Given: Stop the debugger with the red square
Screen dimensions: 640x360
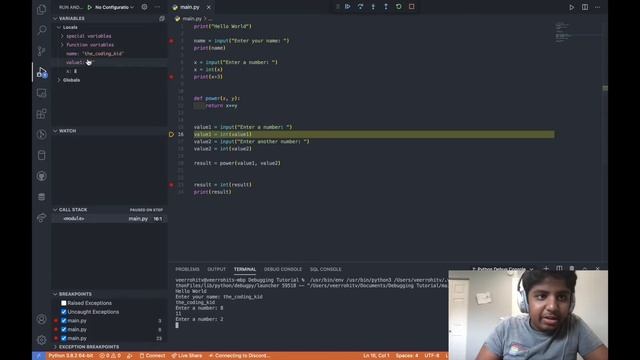Looking at the screenshot, I should pos(411,7).
